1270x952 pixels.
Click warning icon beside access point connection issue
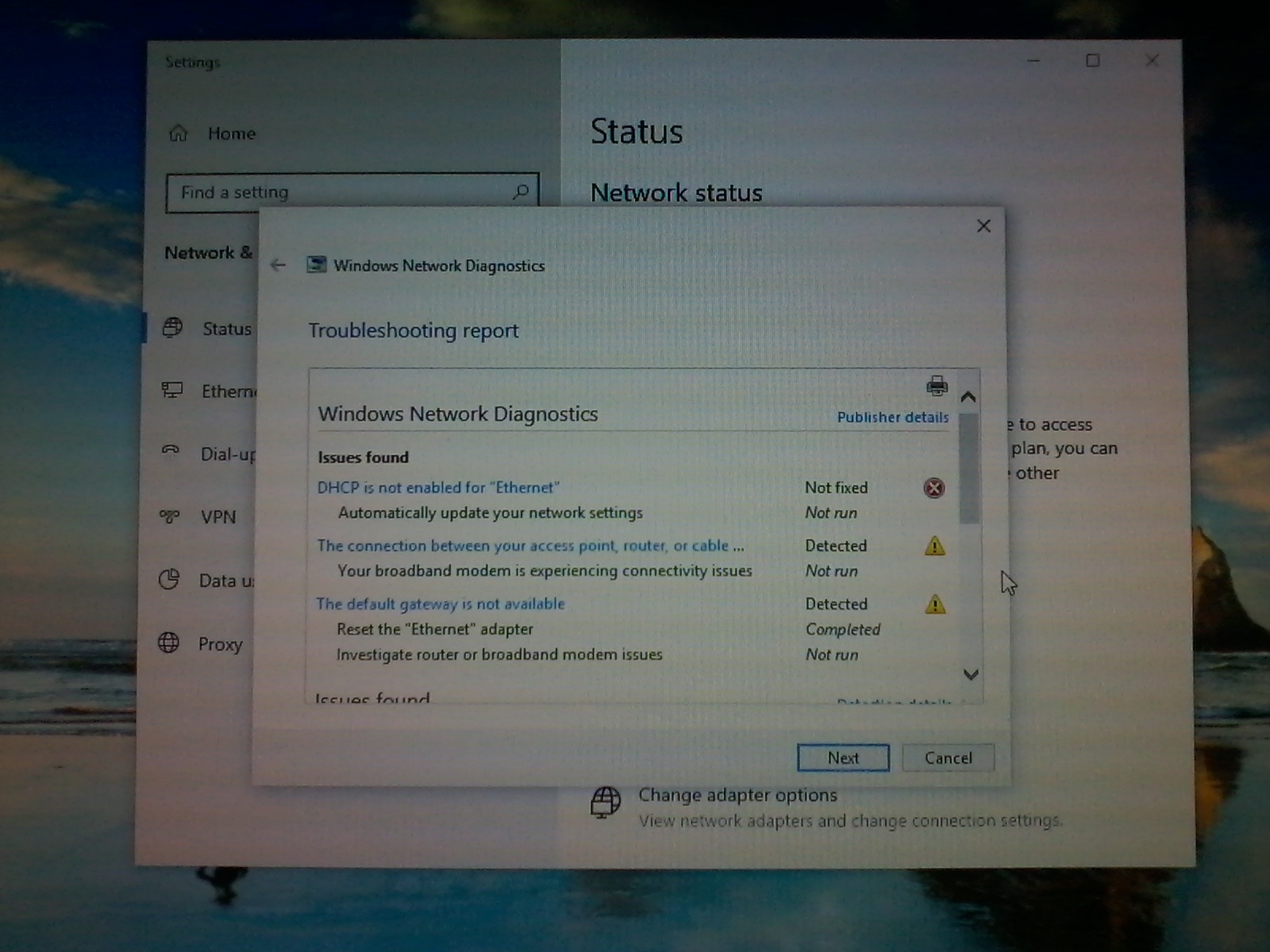tap(935, 546)
